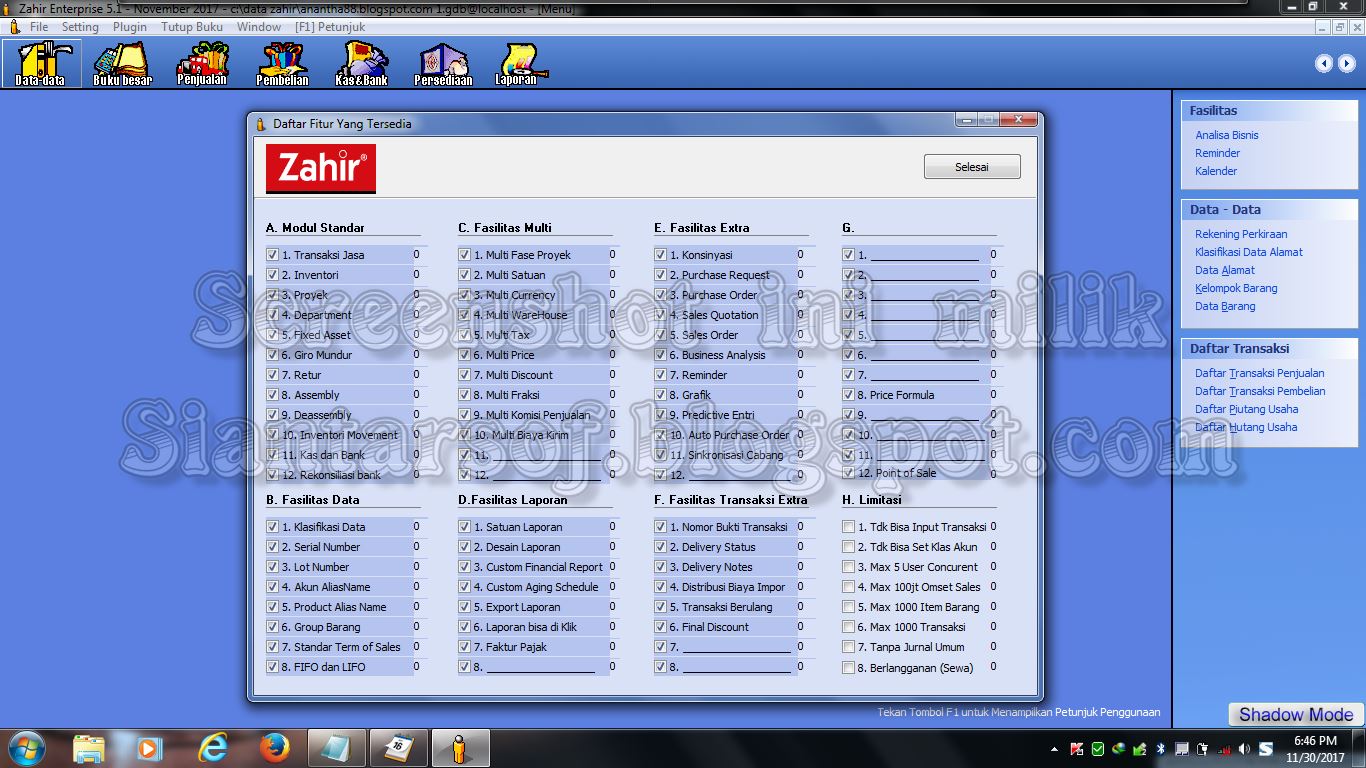
Task: Toggle the FIFO dan LIFO checkbox
Action: click(x=273, y=667)
